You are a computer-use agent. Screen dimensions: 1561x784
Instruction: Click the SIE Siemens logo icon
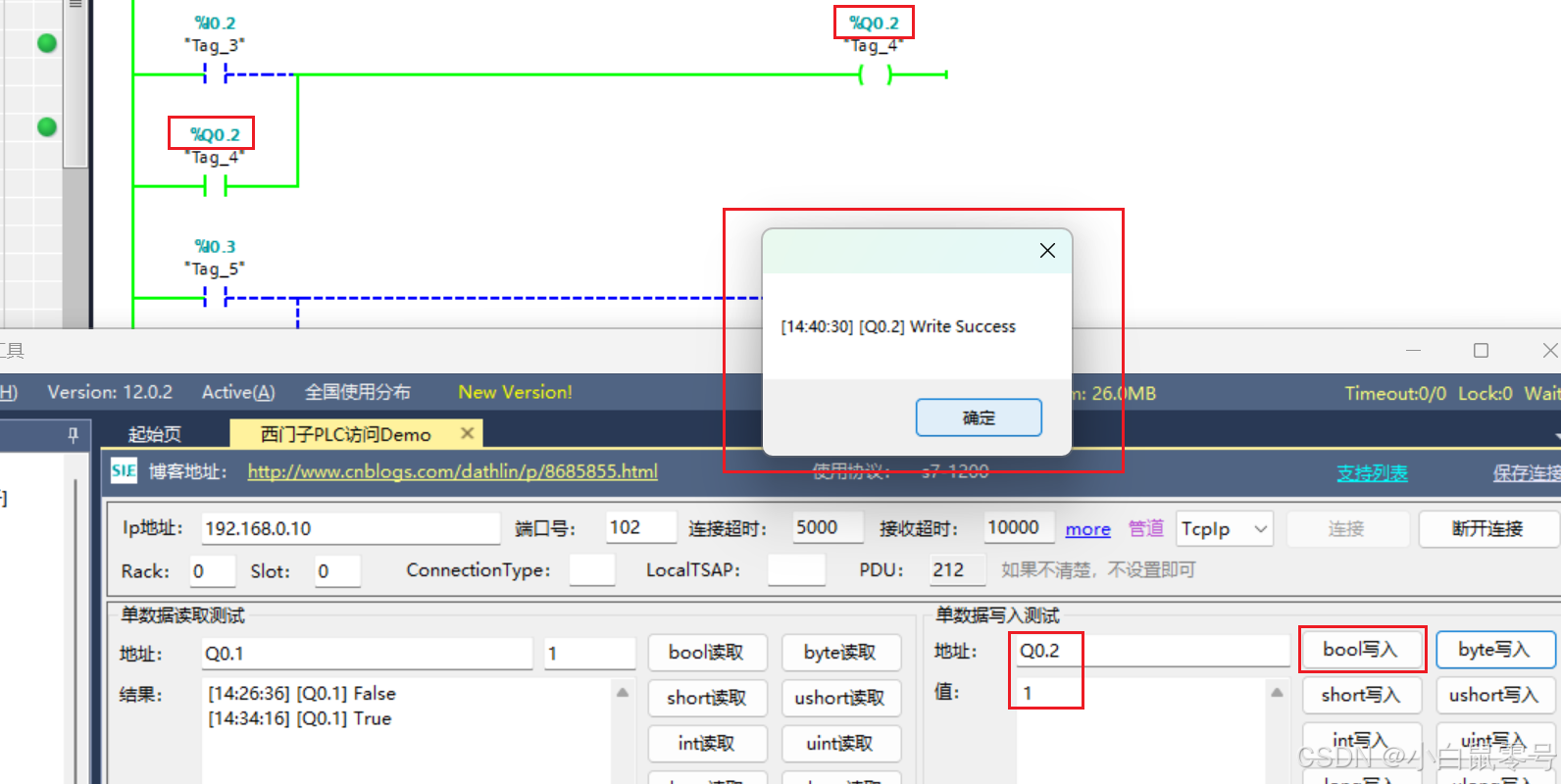point(124,471)
